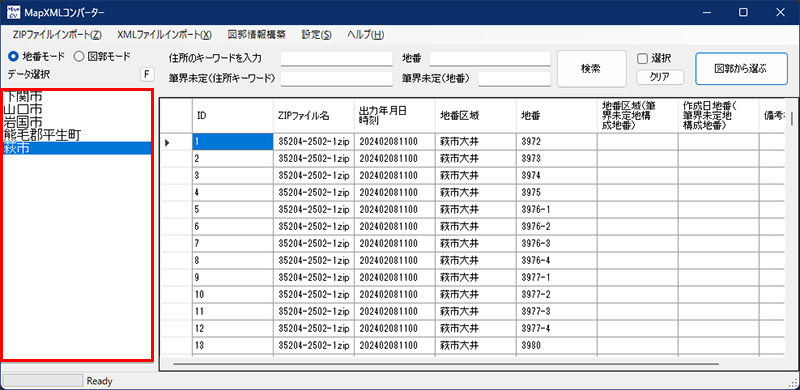Viewport: 800px width, 390px height.
Task: Click the MapXML converter app icon in title bar
Action: [13, 12]
